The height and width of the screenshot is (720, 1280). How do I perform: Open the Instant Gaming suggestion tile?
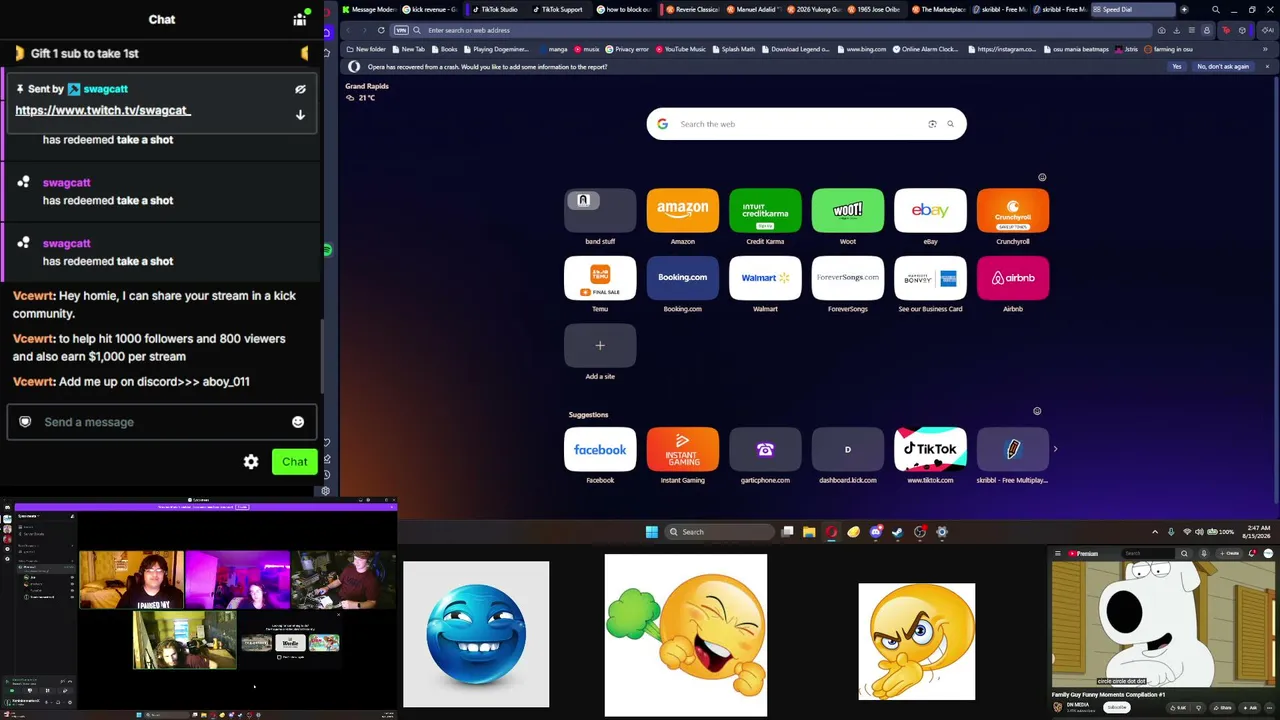683,449
